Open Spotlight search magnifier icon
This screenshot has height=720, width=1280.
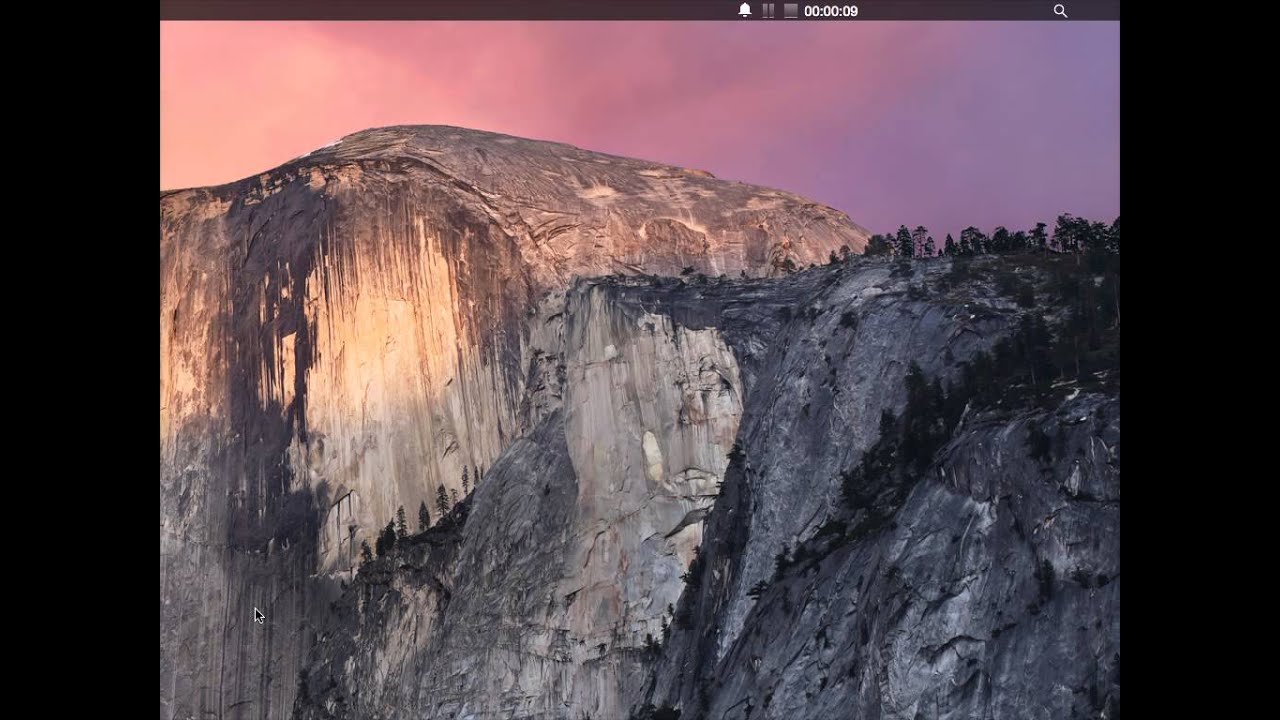pos(1060,11)
